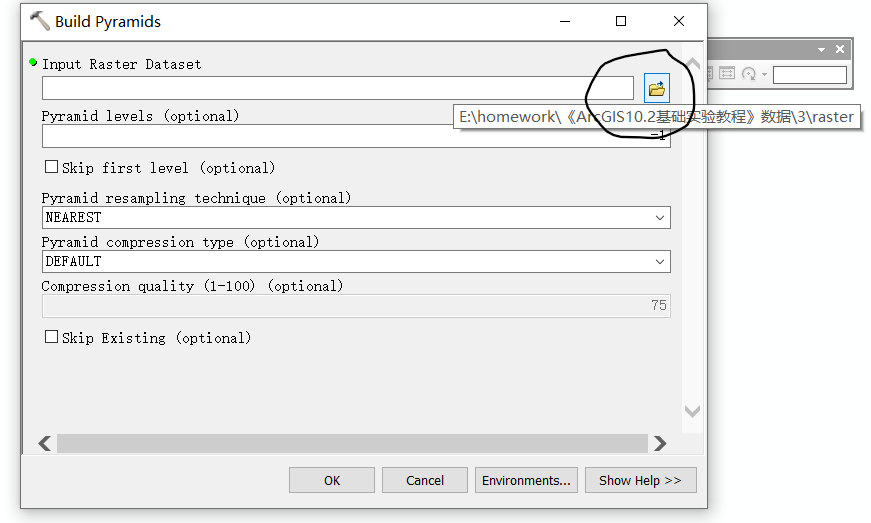This screenshot has height=523, width=871.
Task: Click the OK button
Action: click(332, 480)
